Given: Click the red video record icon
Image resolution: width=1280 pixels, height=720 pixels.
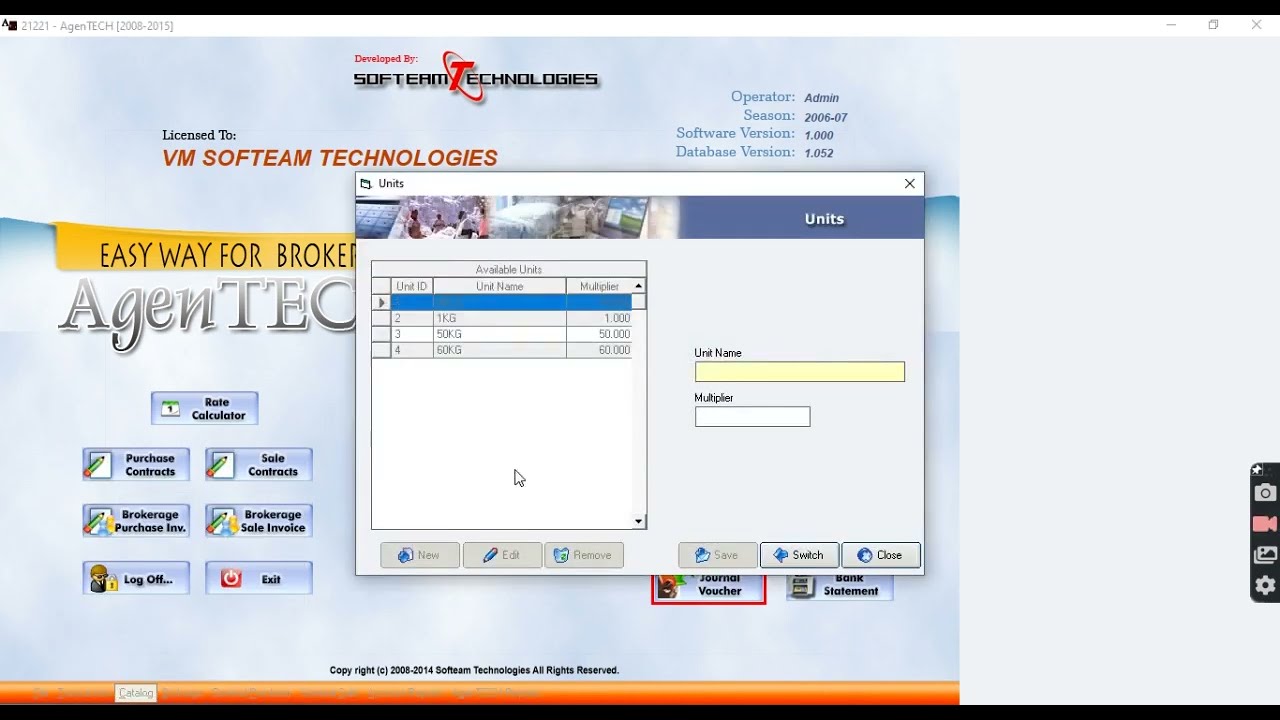Looking at the screenshot, I should pyautogui.click(x=1265, y=524).
